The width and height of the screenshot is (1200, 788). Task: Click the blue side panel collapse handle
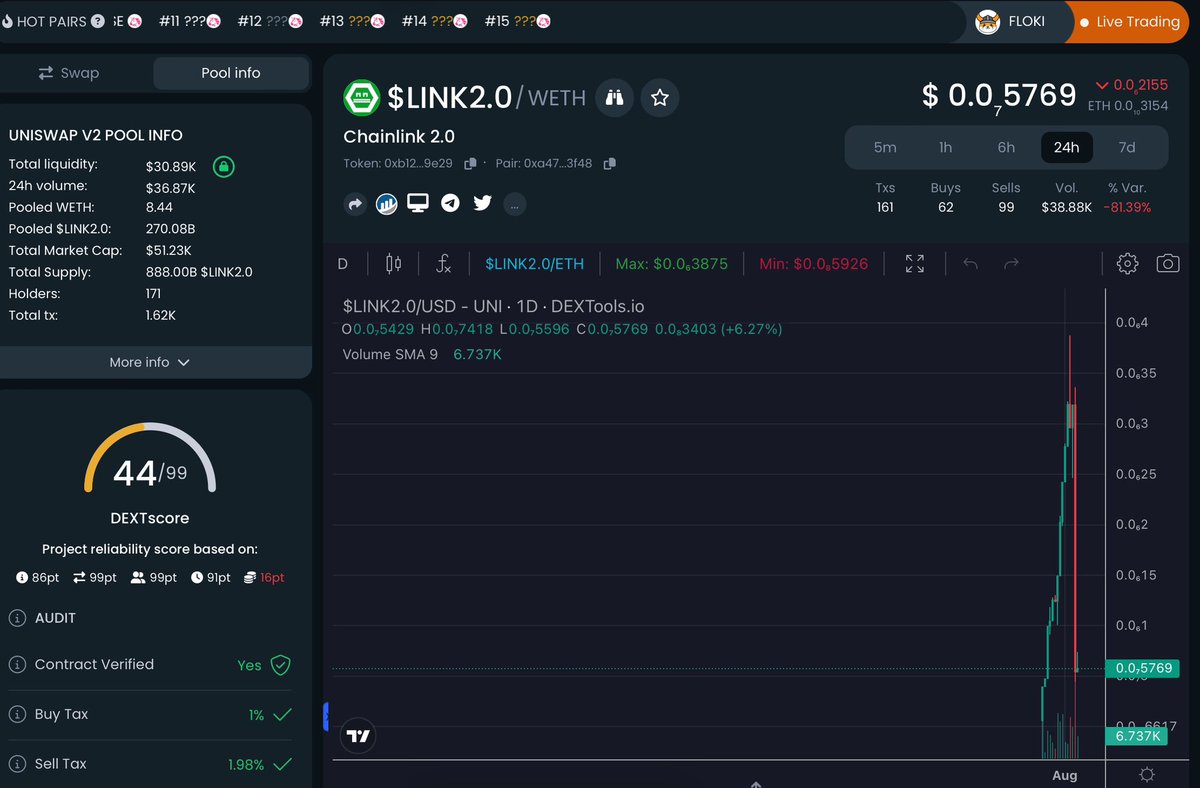click(326, 716)
